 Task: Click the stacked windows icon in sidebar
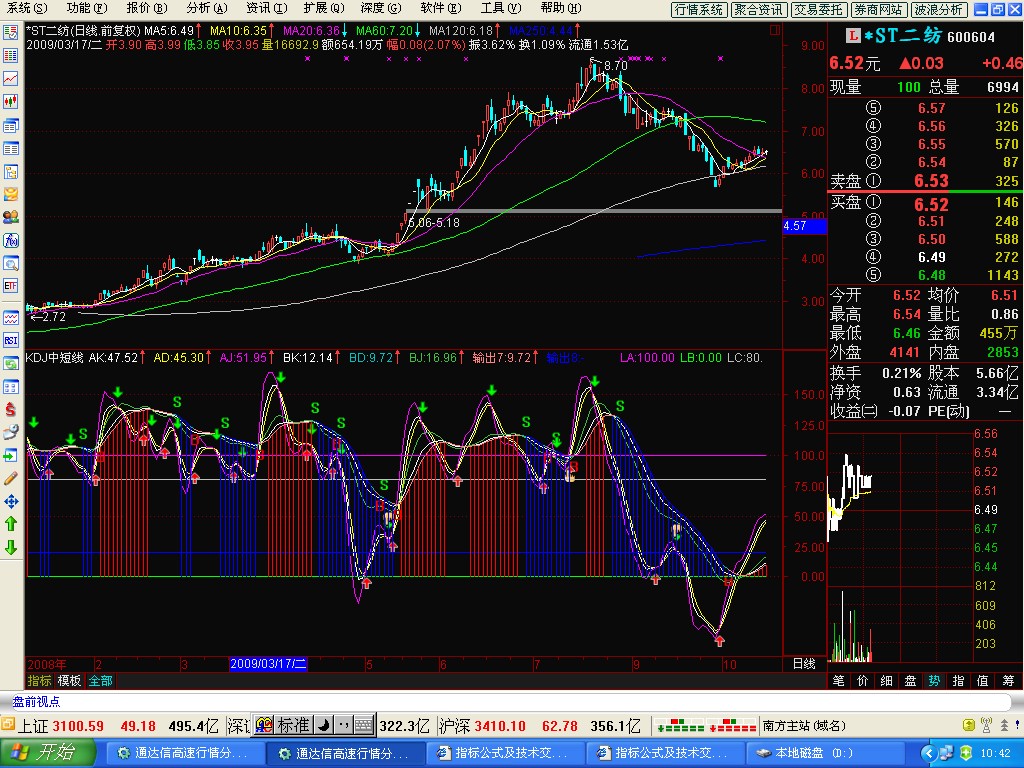tap(10, 125)
